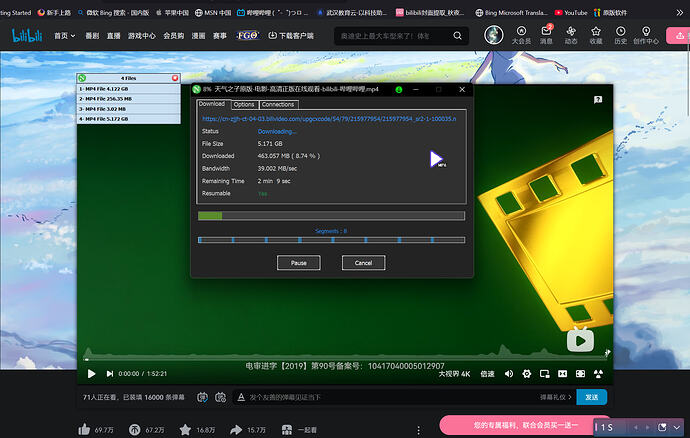690x438 pixels.
Task: Enter web fullscreen mode in the player
Action: (x=580, y=374)
